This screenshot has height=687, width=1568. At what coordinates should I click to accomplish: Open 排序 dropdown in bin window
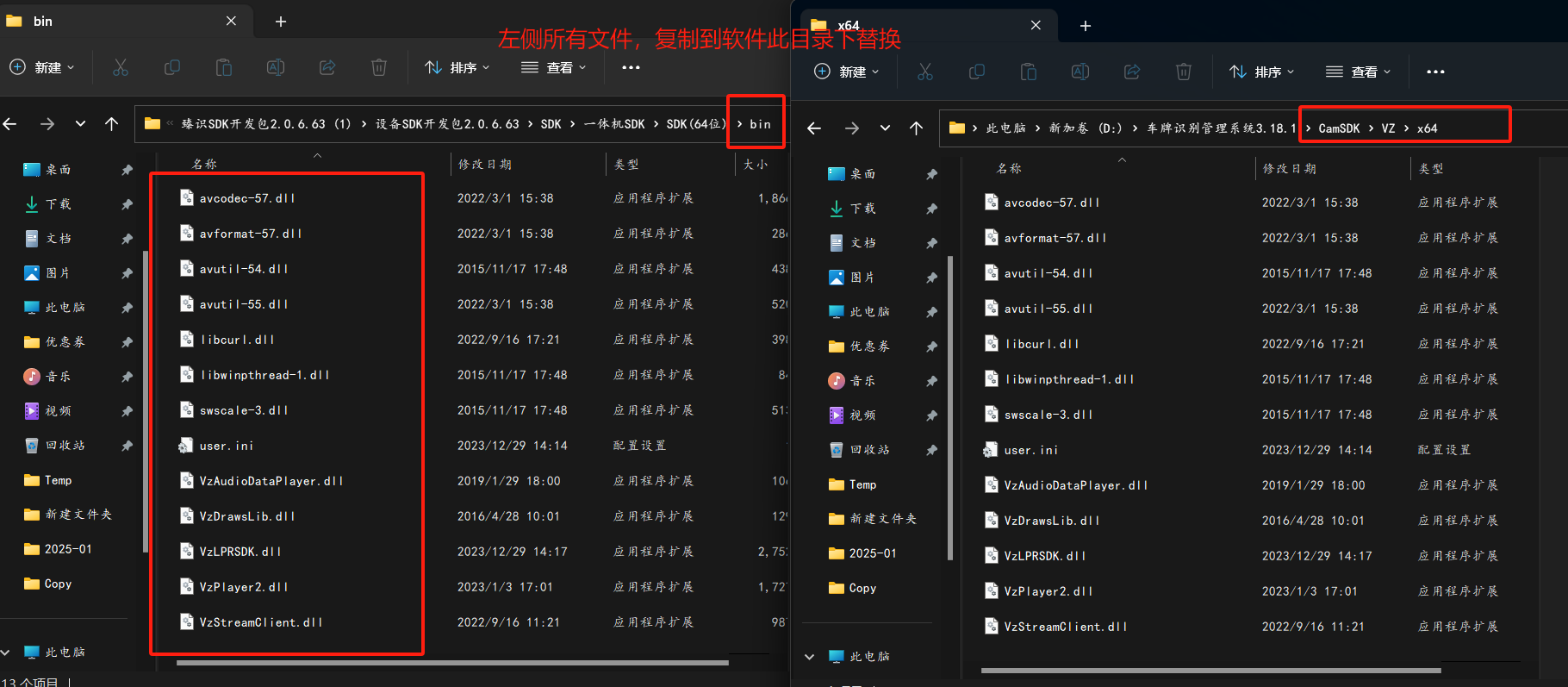(457, 67)
